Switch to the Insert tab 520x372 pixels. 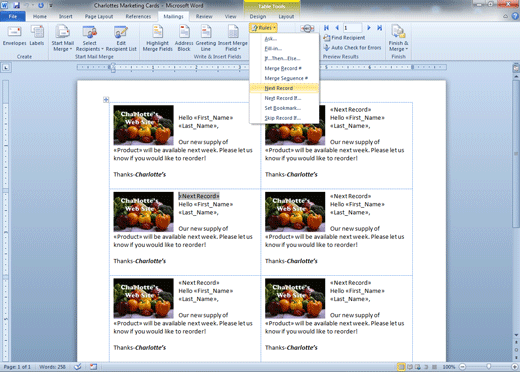click(65, 16)
